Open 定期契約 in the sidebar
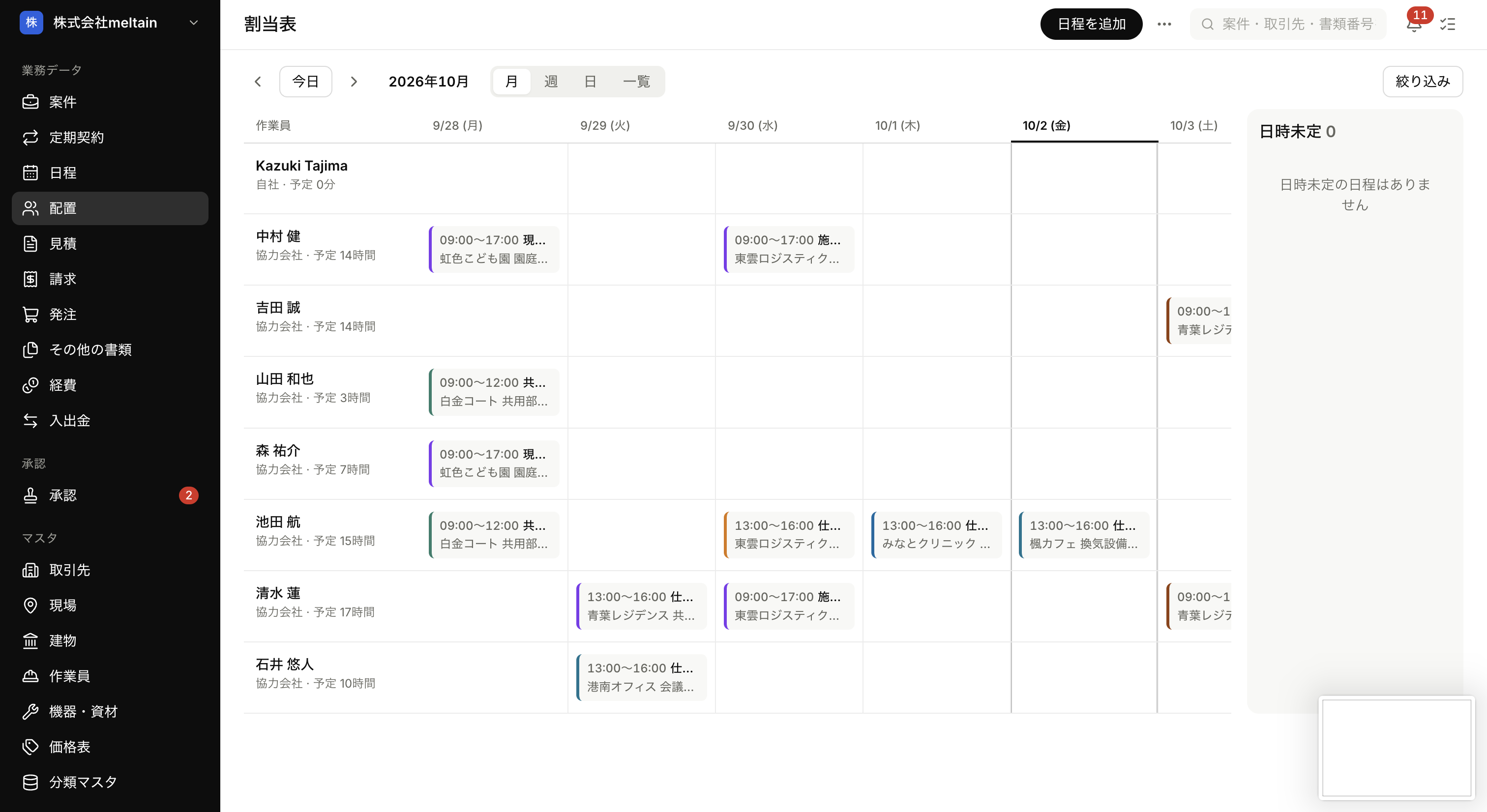Viewport: 1487px width, 812px height. click(x=110, y=137)
